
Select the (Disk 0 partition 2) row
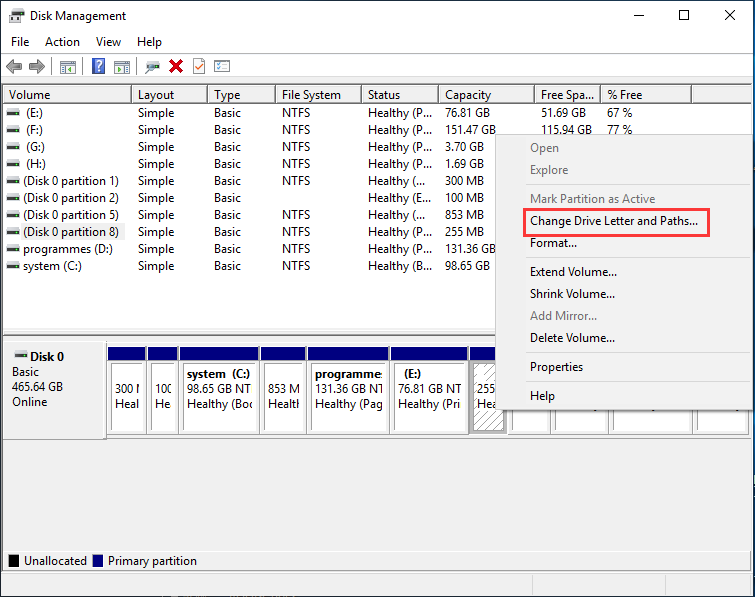click(x=71, y=198)
